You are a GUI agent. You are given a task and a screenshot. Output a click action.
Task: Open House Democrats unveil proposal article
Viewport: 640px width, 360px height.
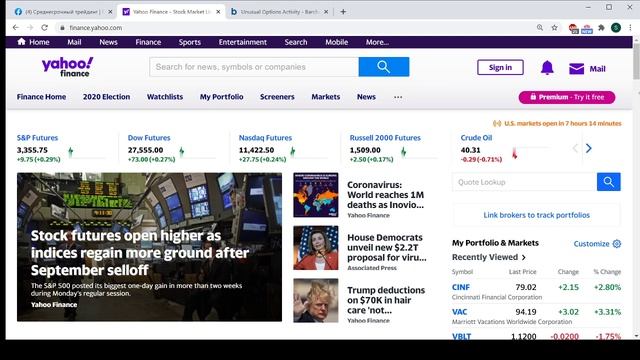[x=387, y=247]
